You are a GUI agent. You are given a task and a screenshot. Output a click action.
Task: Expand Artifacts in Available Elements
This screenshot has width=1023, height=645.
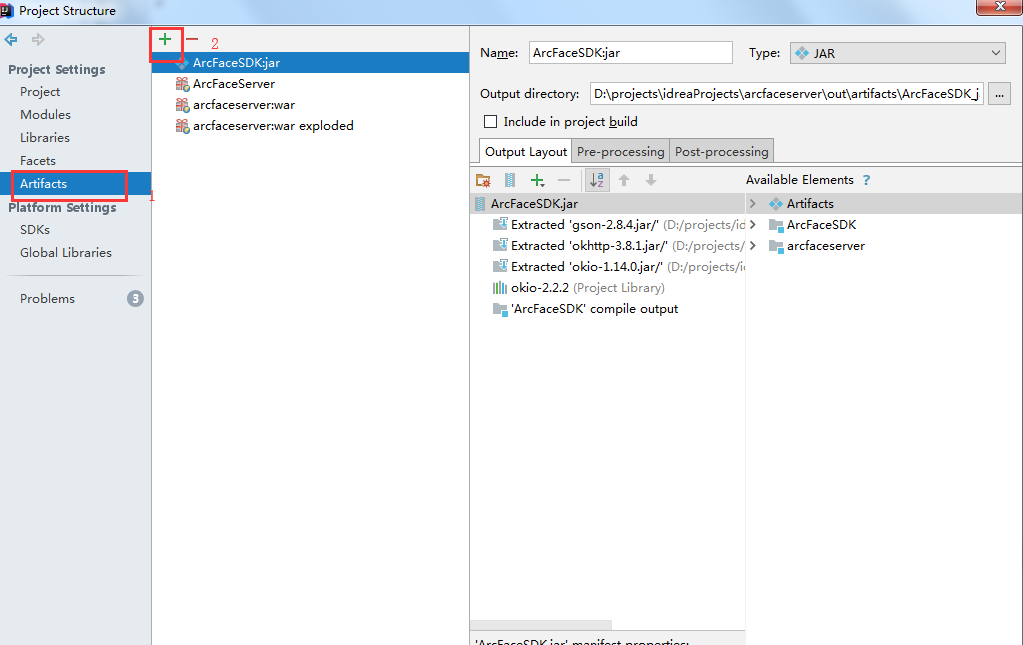(752, 204)
